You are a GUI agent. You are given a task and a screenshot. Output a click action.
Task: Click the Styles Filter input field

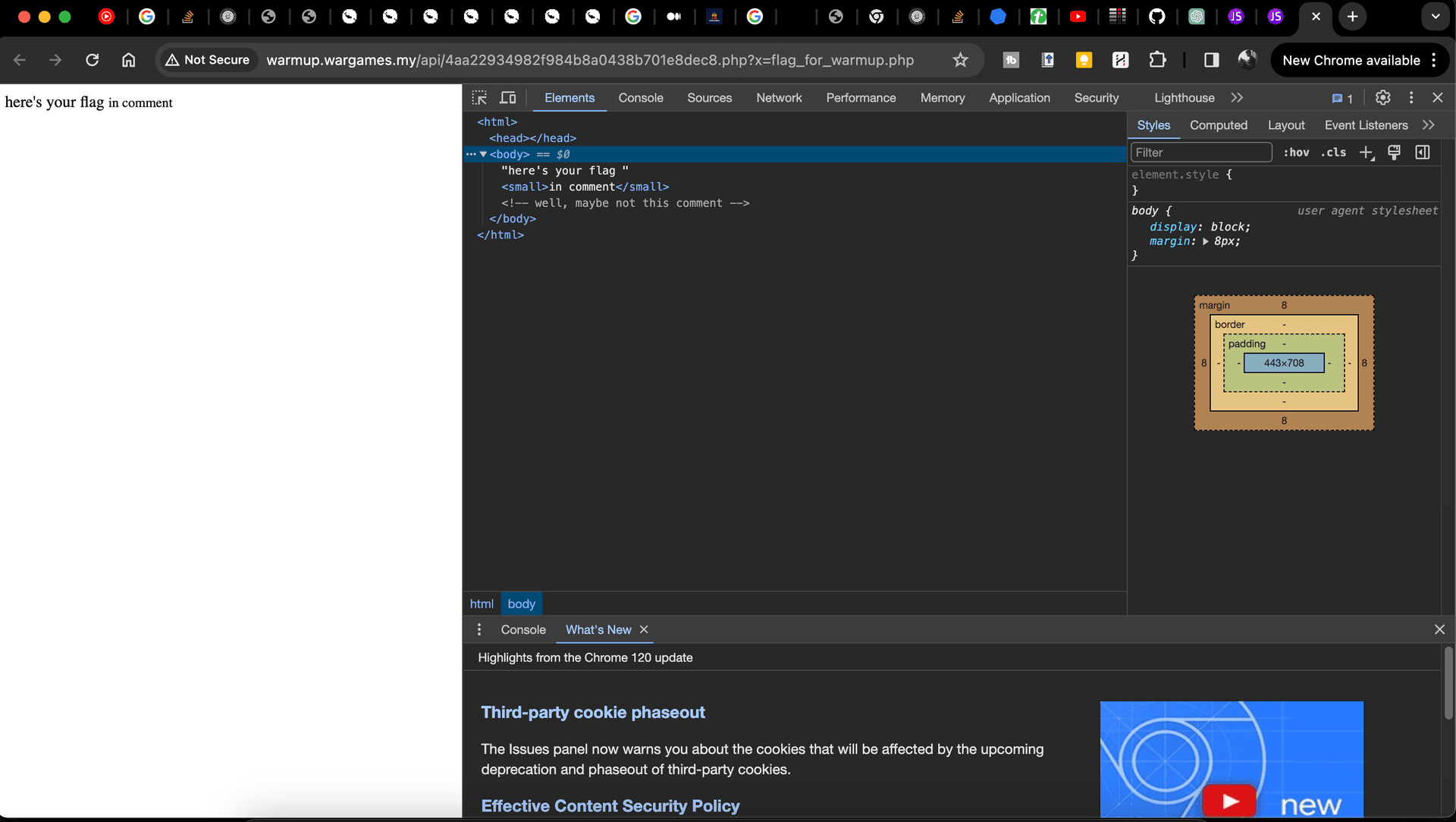coord(1200,152)
